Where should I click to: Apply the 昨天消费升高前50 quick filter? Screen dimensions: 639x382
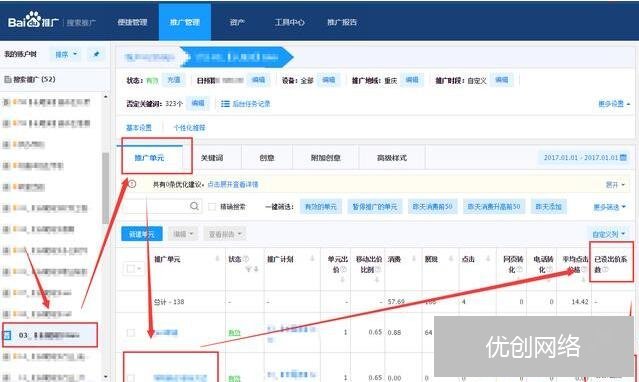click(494, 207)
